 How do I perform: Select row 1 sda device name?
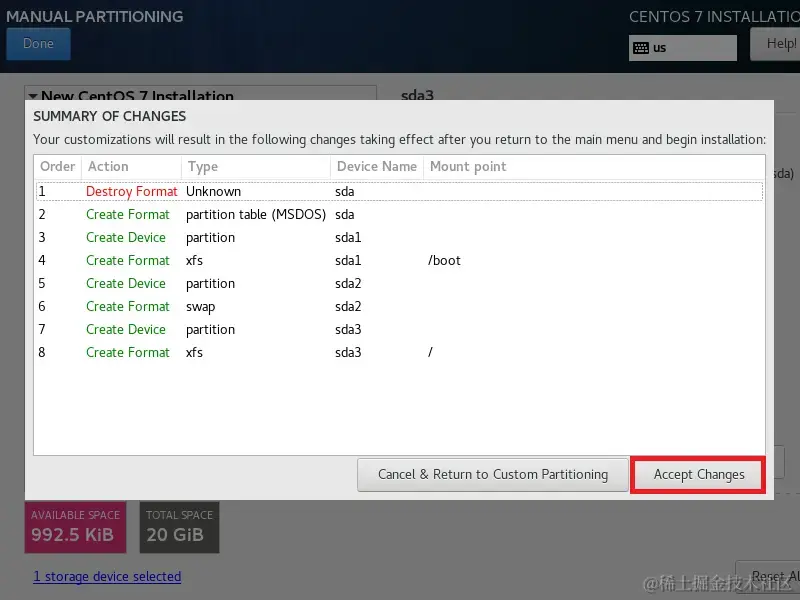point(344,192)
